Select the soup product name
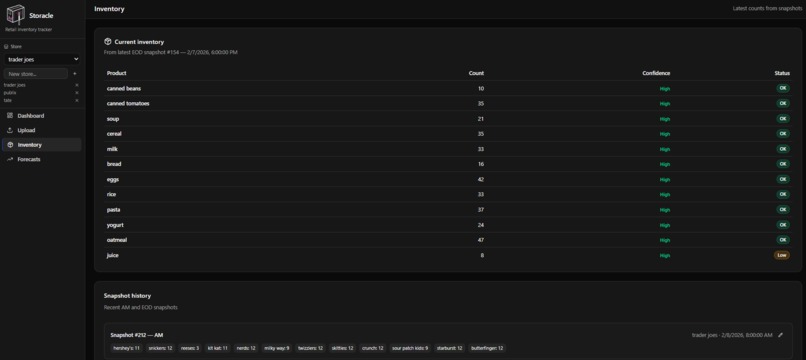Screen dimensions: 806x360 113,119
